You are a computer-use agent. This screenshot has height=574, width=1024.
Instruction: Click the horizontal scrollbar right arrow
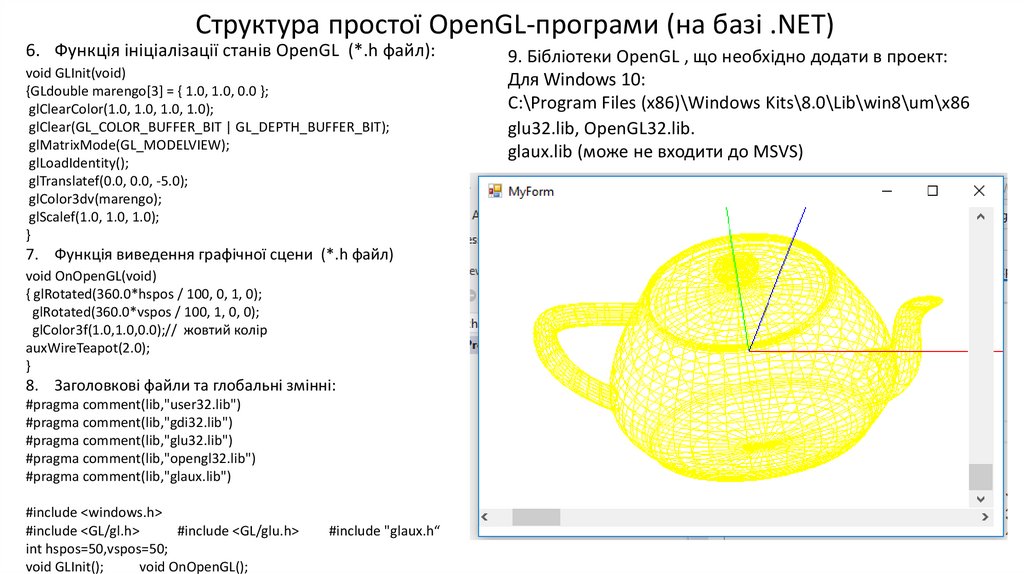(985, 517)
